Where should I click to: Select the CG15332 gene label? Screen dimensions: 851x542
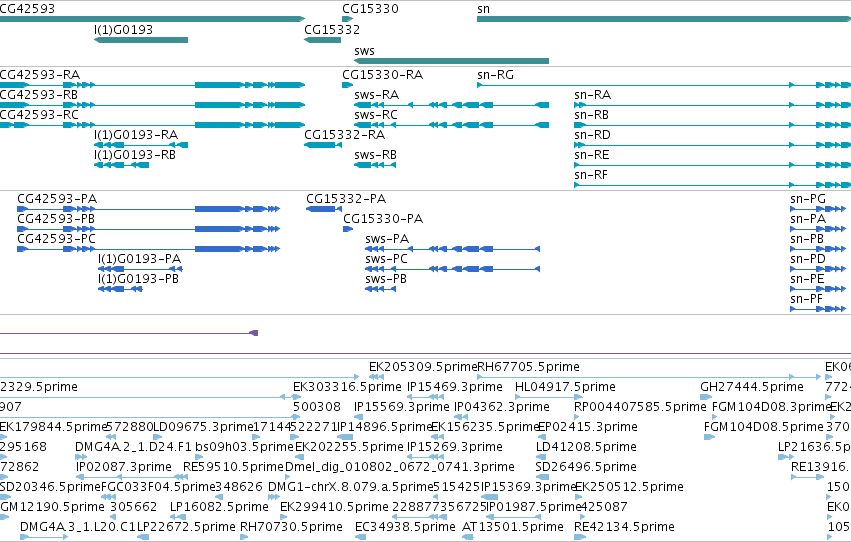332,30
